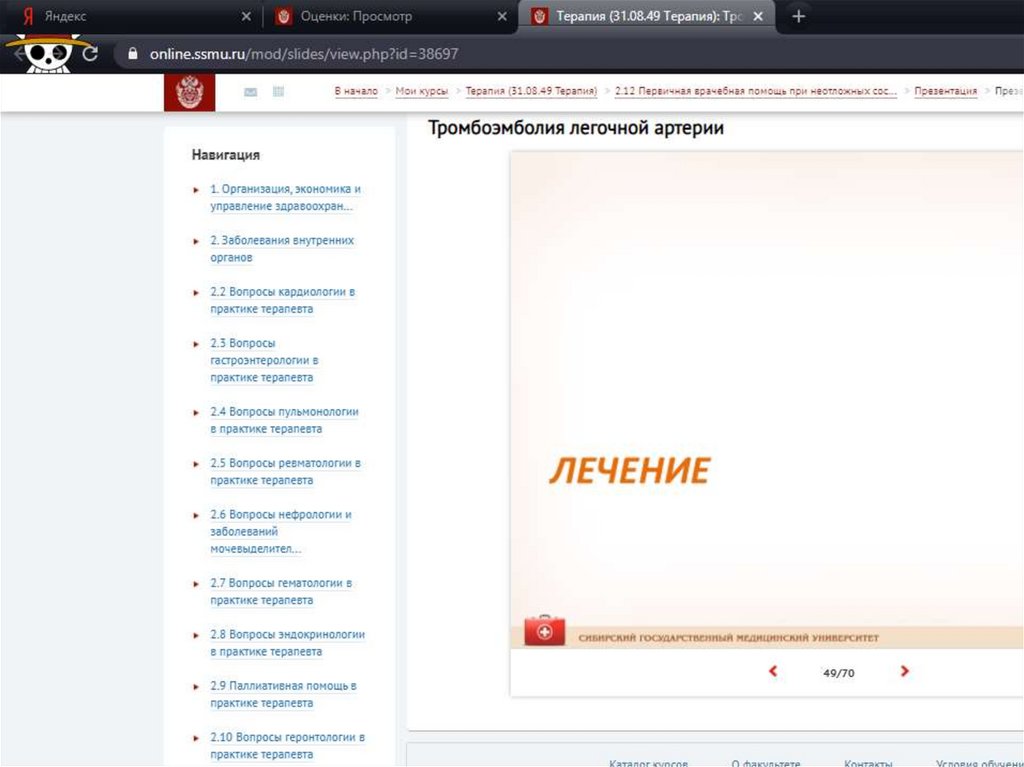Screen dimensions: 1024x767
Task: Follow the Мои курсы breadcrumb link
Action: tap(422, 91)
